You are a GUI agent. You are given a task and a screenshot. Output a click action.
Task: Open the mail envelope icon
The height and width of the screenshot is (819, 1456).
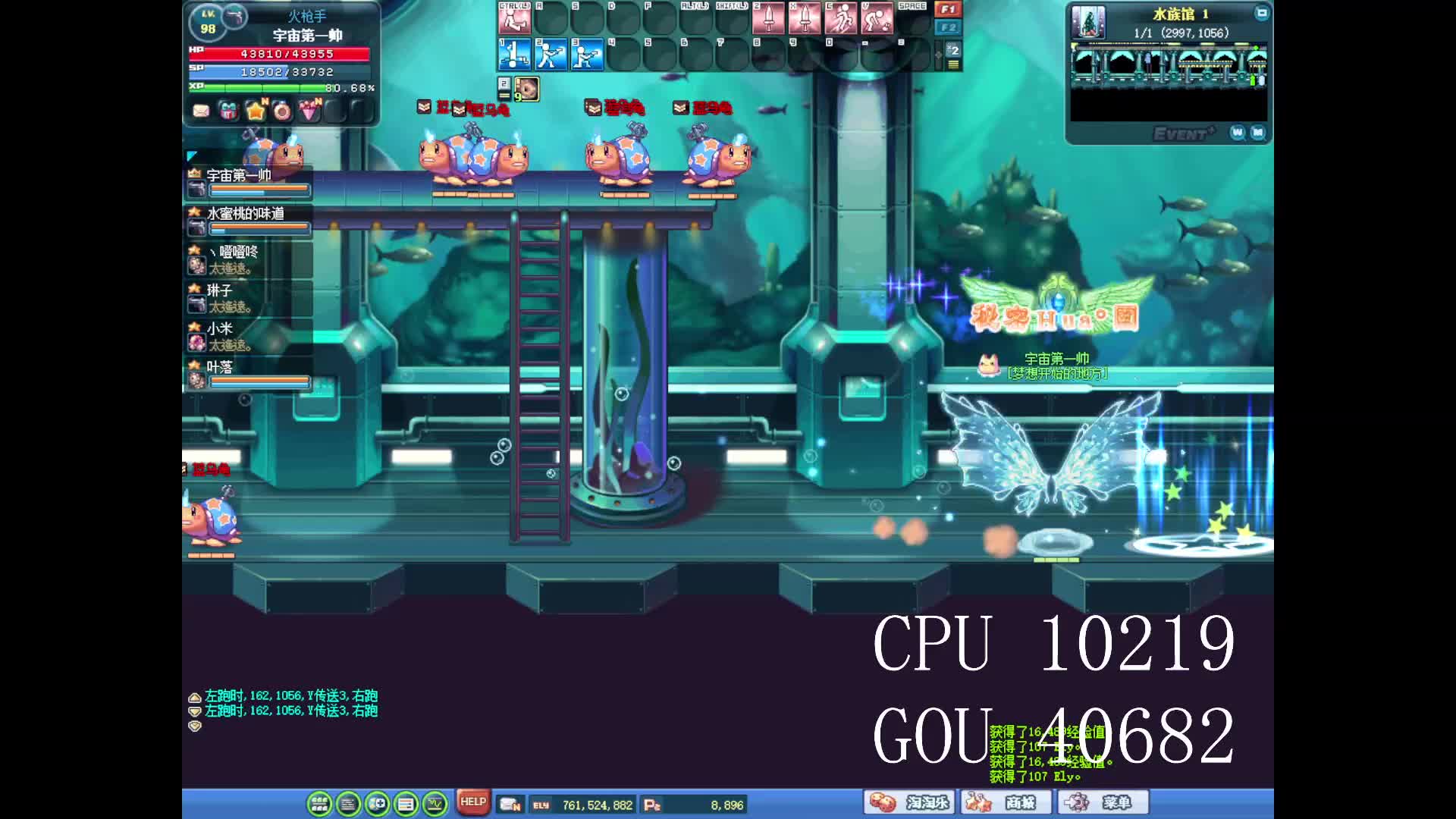201,111
